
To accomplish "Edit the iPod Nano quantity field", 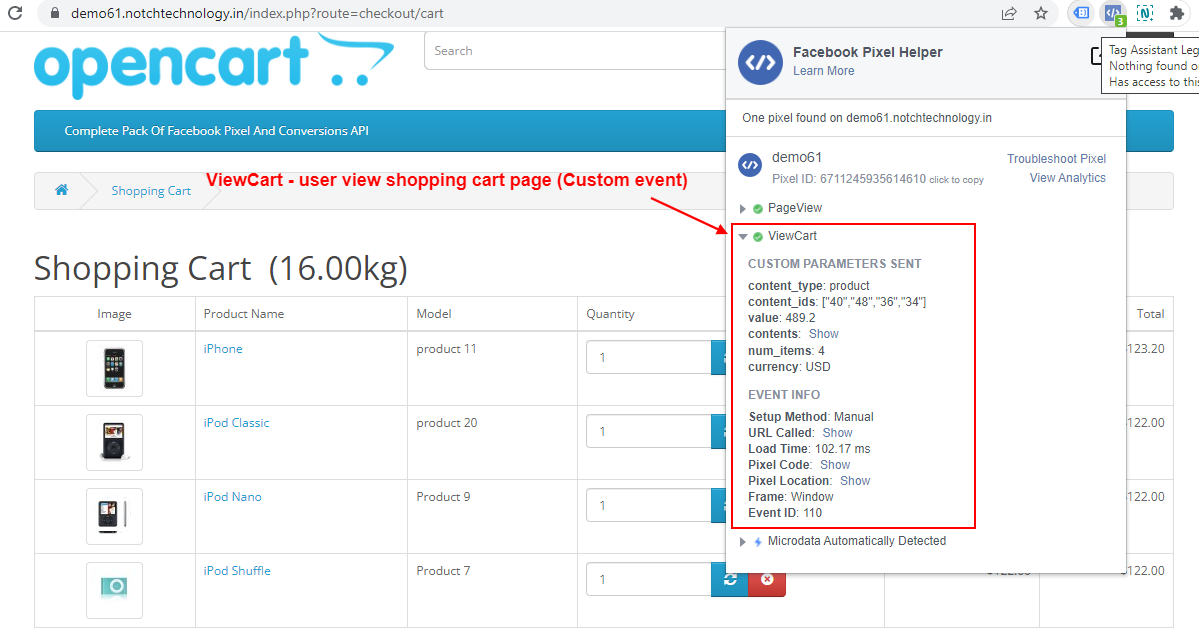I will point(649,506).
